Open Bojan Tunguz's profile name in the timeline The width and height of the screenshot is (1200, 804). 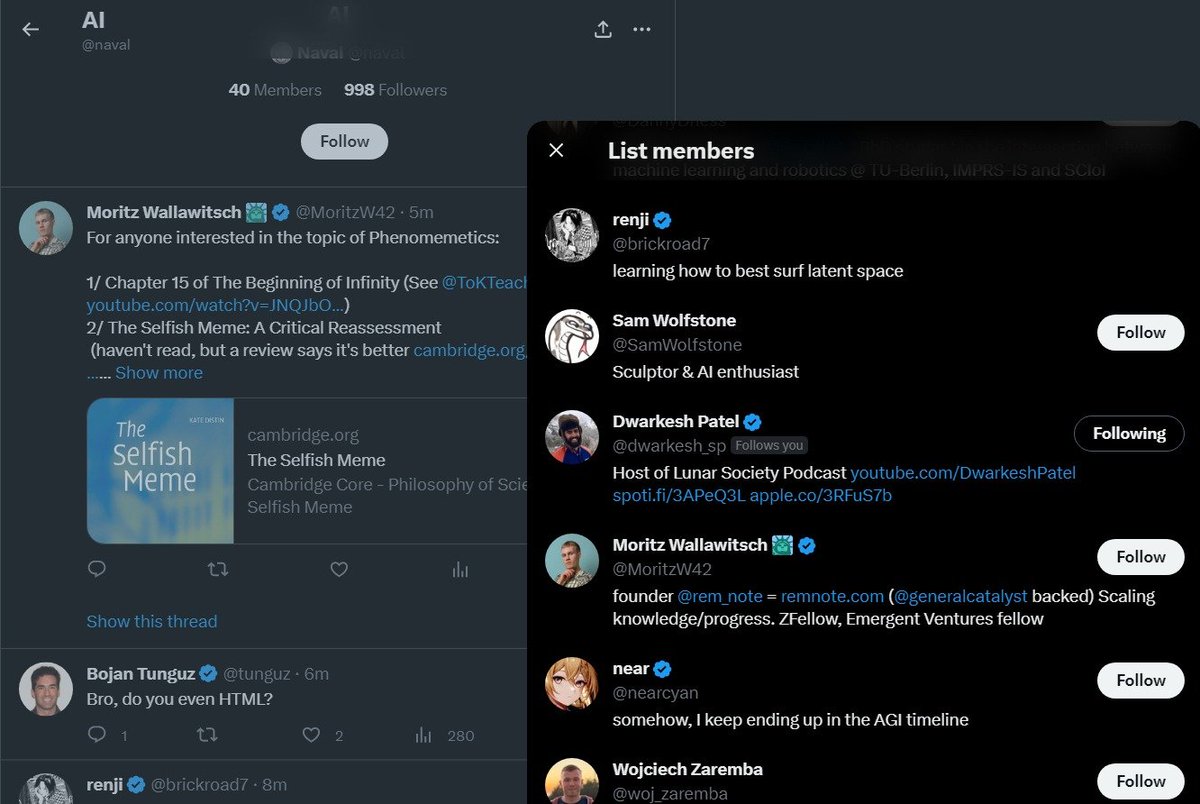click(142, 673)
